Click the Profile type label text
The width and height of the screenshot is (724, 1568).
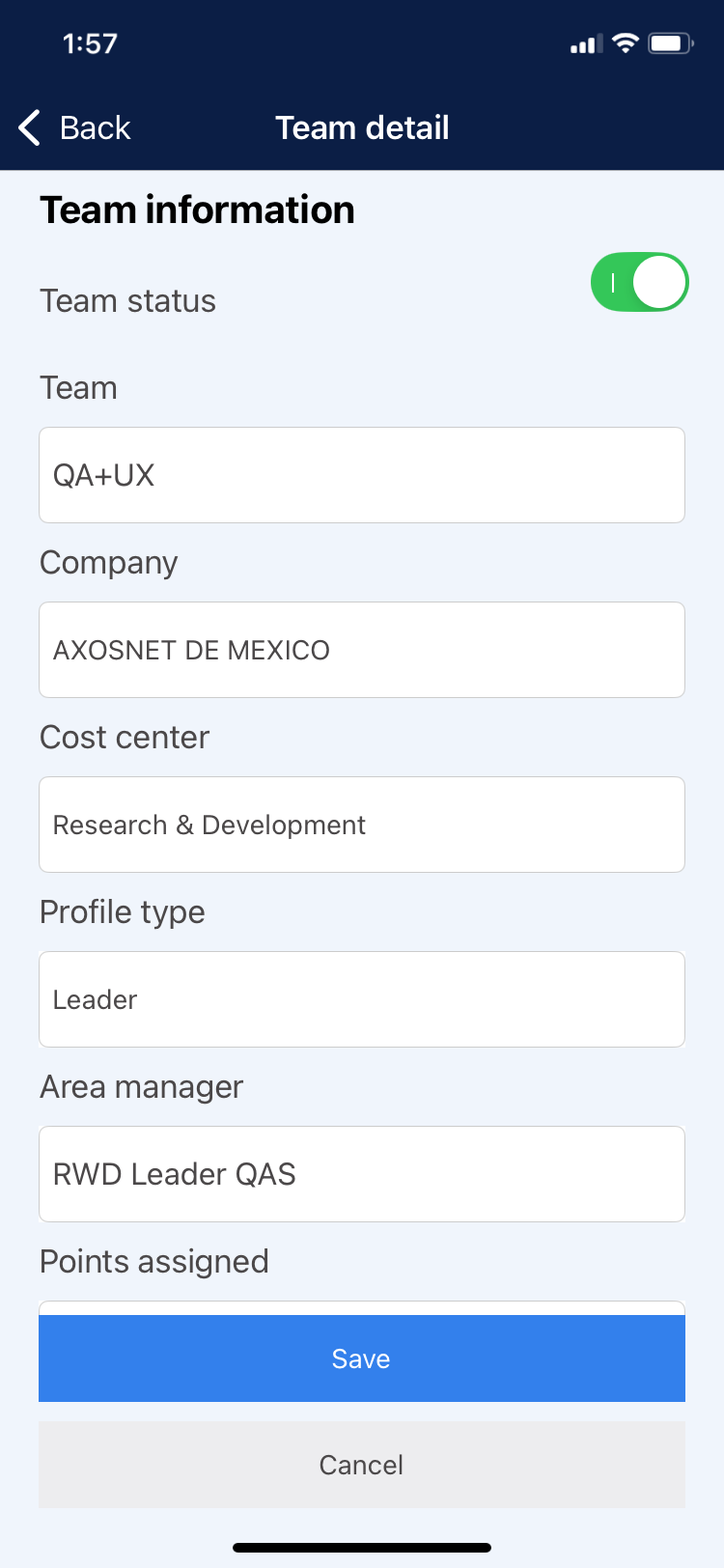(123, 911)
